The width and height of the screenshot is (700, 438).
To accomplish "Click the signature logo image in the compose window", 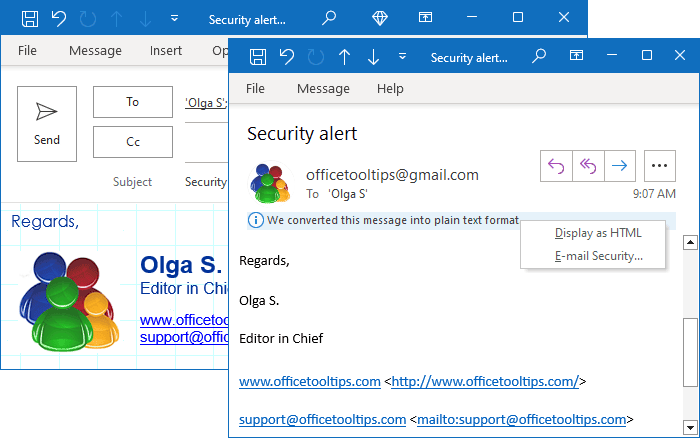I will 69,302.
